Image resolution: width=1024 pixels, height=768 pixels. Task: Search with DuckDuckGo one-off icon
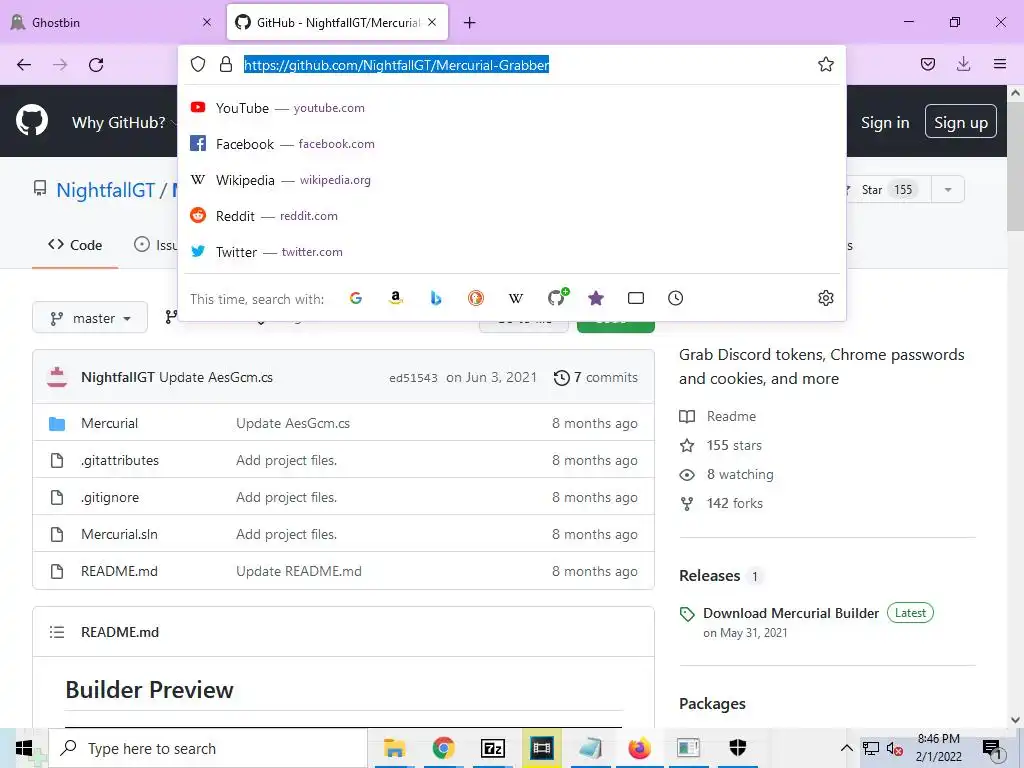pos(475,298)
